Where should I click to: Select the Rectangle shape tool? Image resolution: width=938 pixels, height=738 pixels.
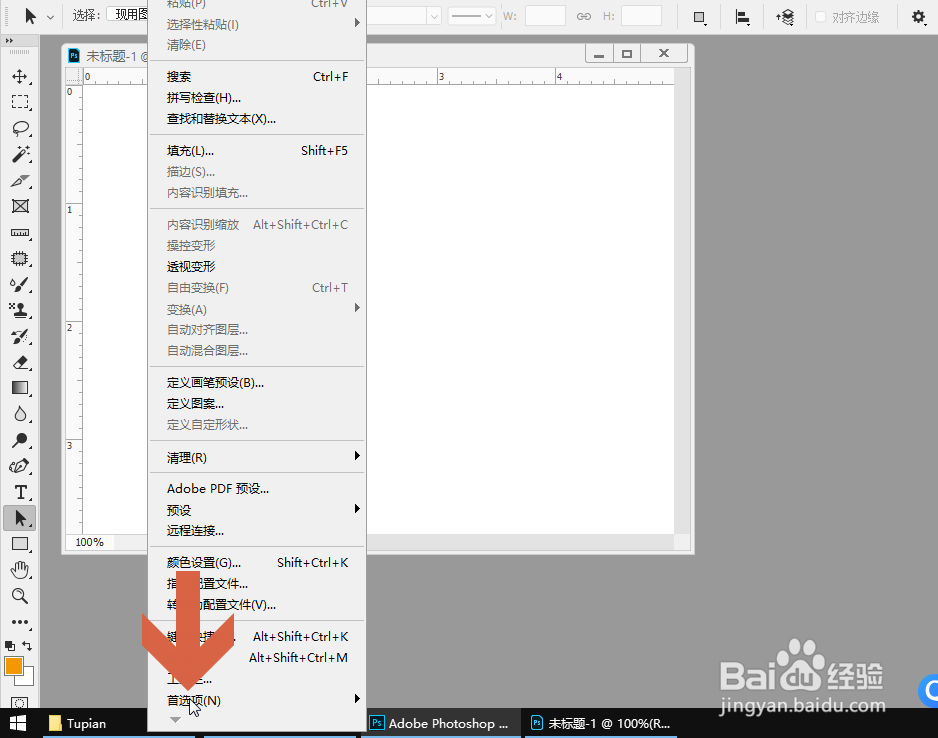tap(20, 544)
